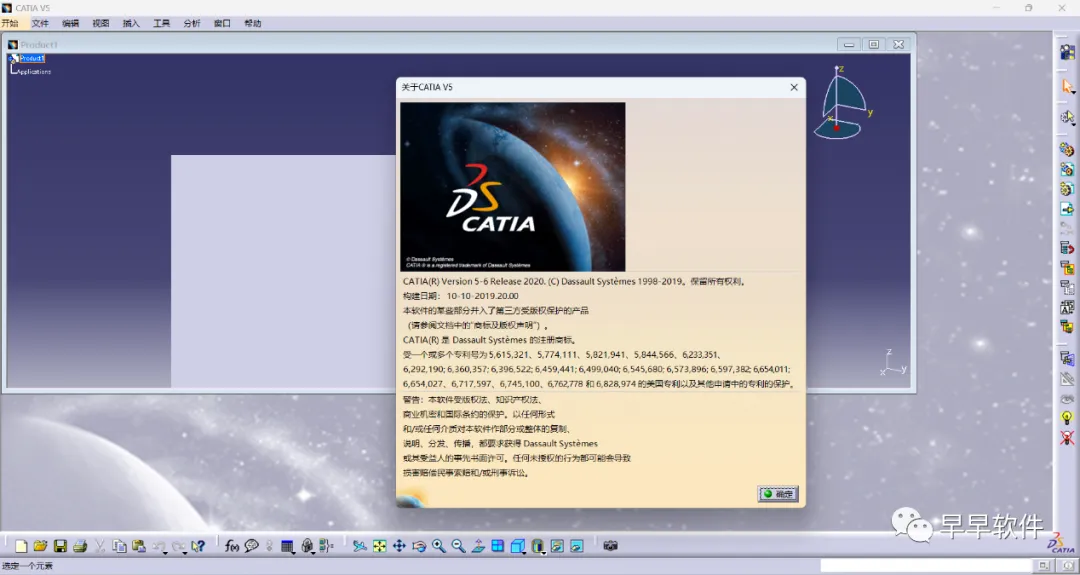
Task: Expand the selection trap dropdown
Action: tap(1073, 123)
